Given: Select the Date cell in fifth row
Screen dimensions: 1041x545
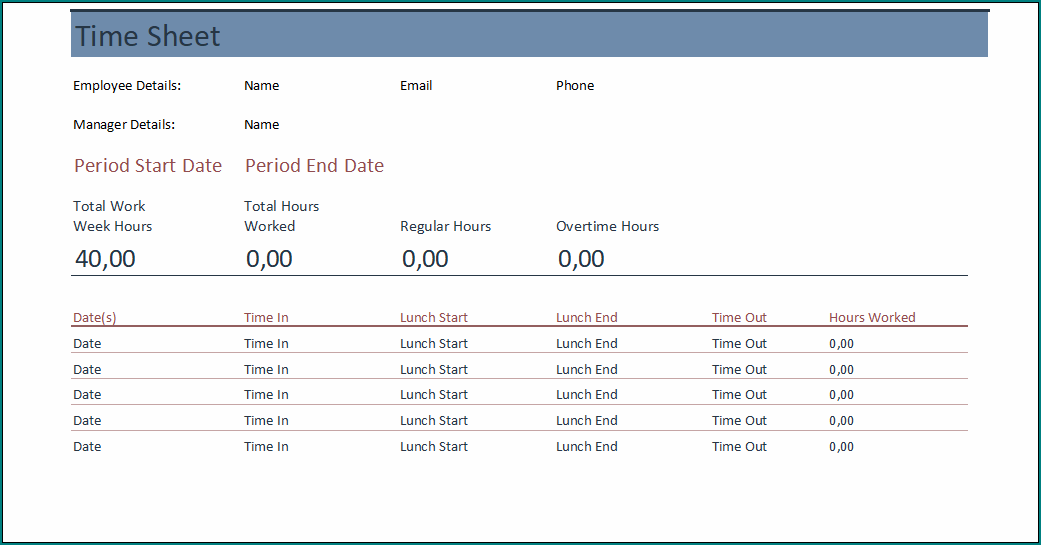Looking at the screenshot, I should click(x=88, y=447).
